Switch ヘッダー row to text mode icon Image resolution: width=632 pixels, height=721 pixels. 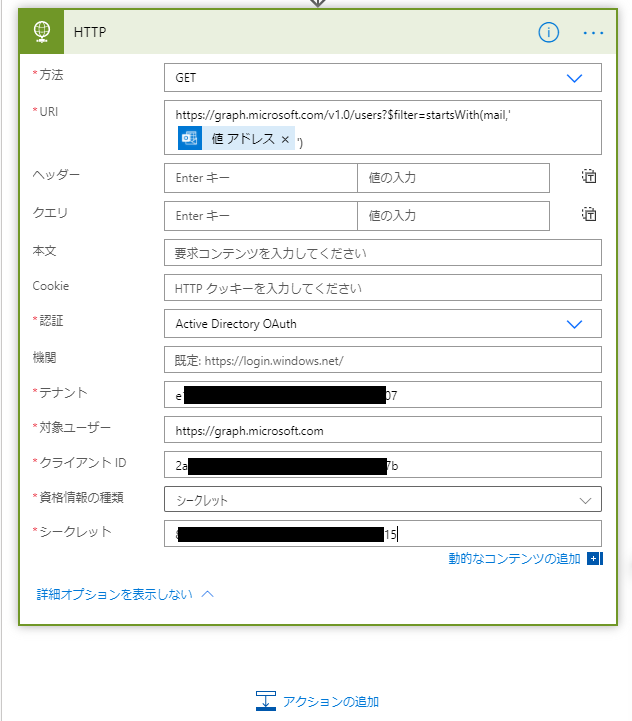click(589, 176)
